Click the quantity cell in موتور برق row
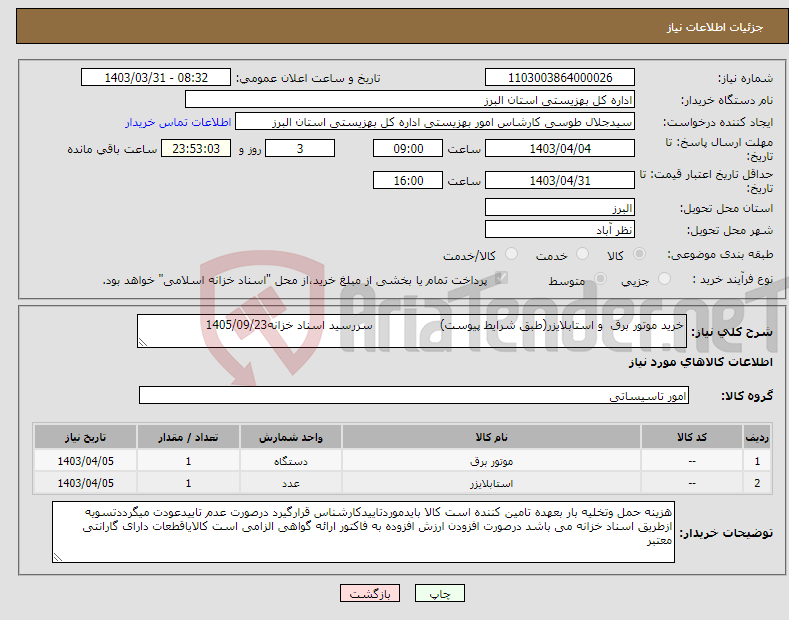 pos(188,461)
